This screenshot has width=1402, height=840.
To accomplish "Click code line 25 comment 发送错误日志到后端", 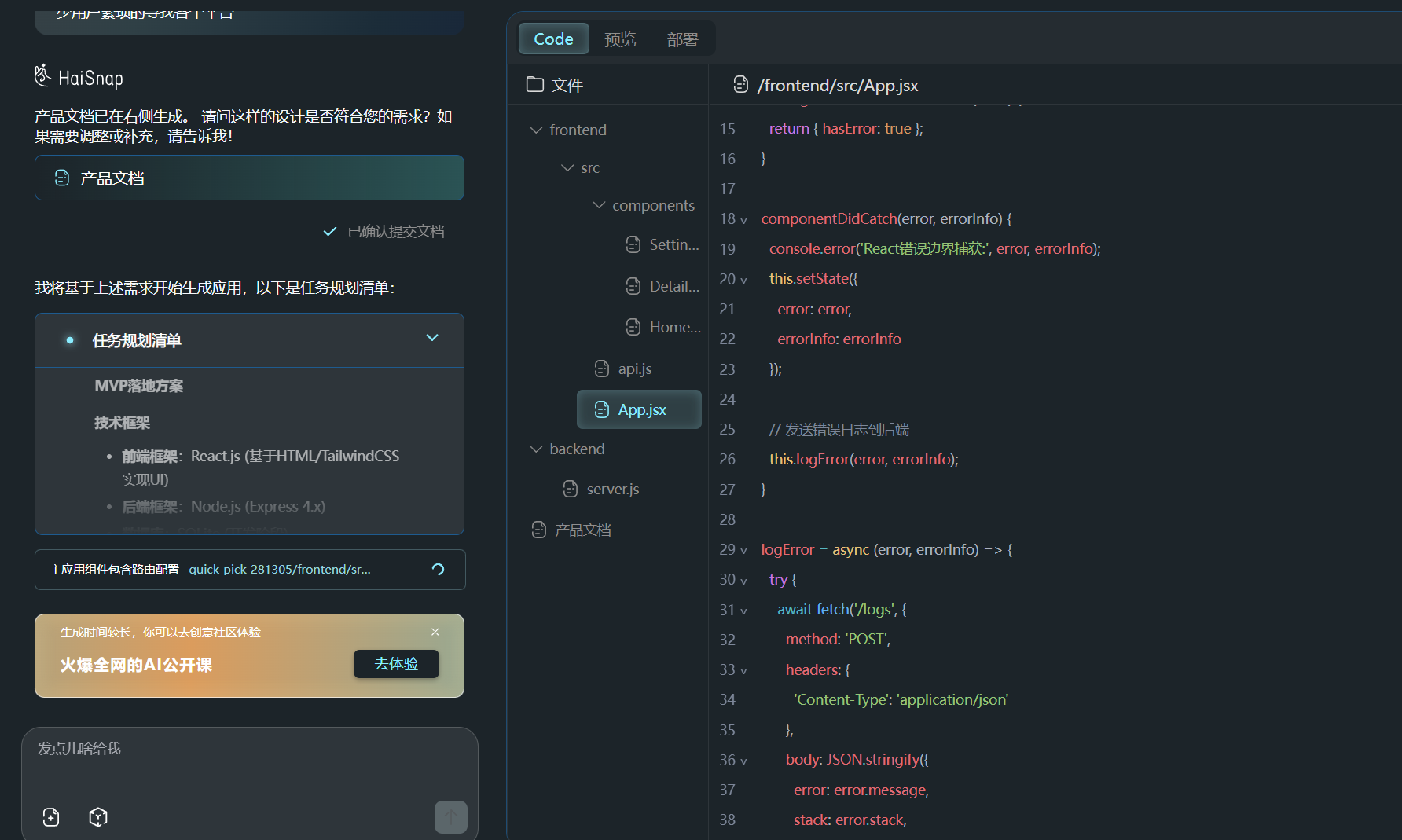I will coord(839,429).
